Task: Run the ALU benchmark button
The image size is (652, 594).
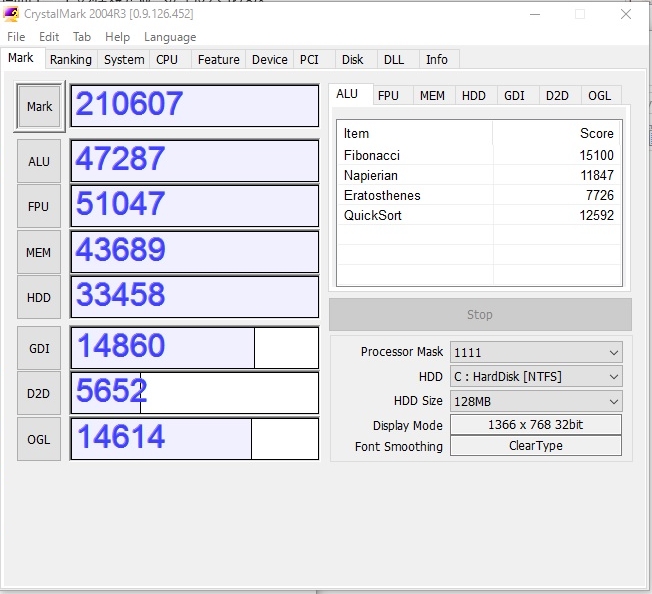Action: tap(39, 161)
